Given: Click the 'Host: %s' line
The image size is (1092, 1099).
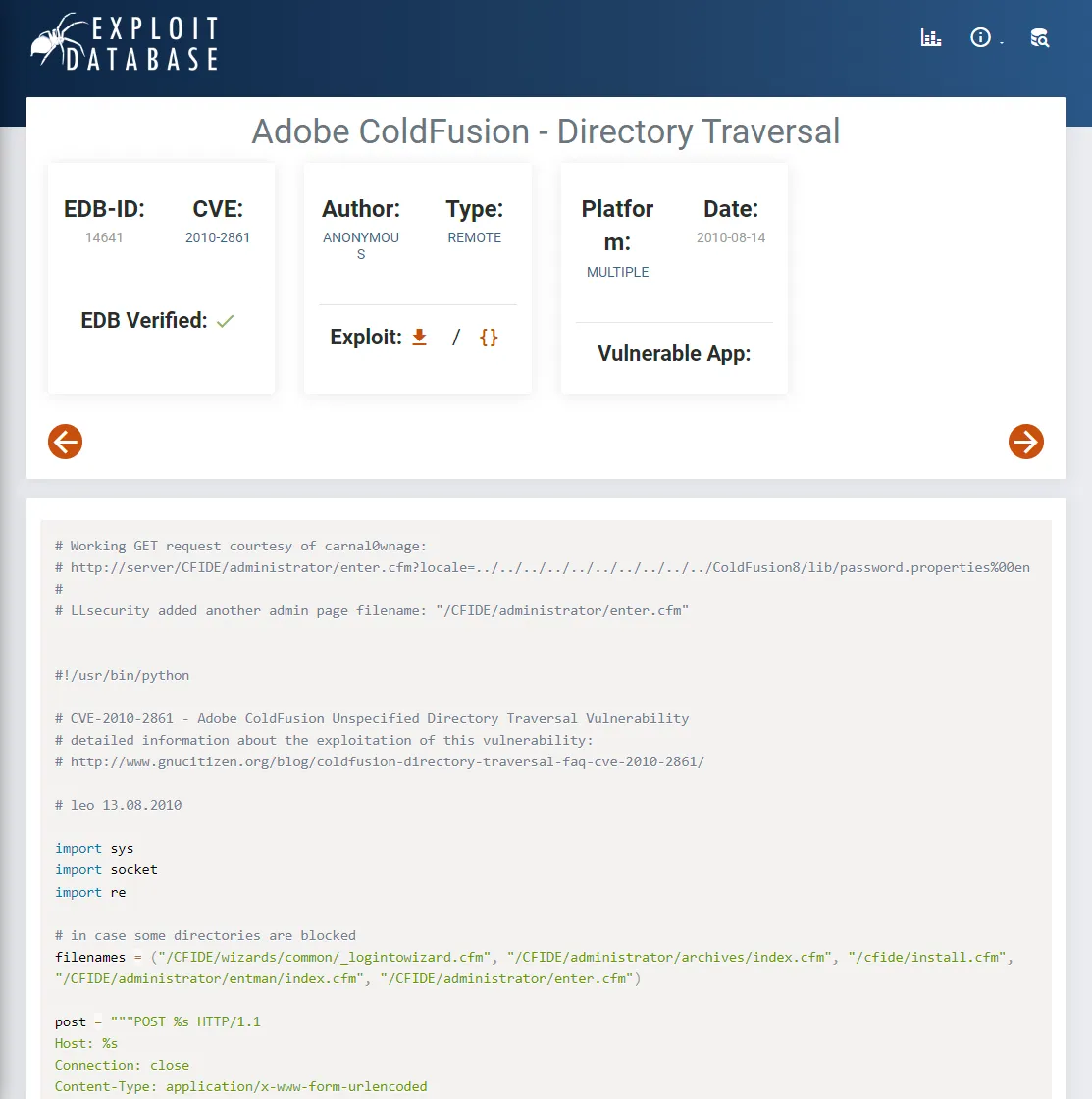Looking at the screenshot, I should [x=86, y=1043].
